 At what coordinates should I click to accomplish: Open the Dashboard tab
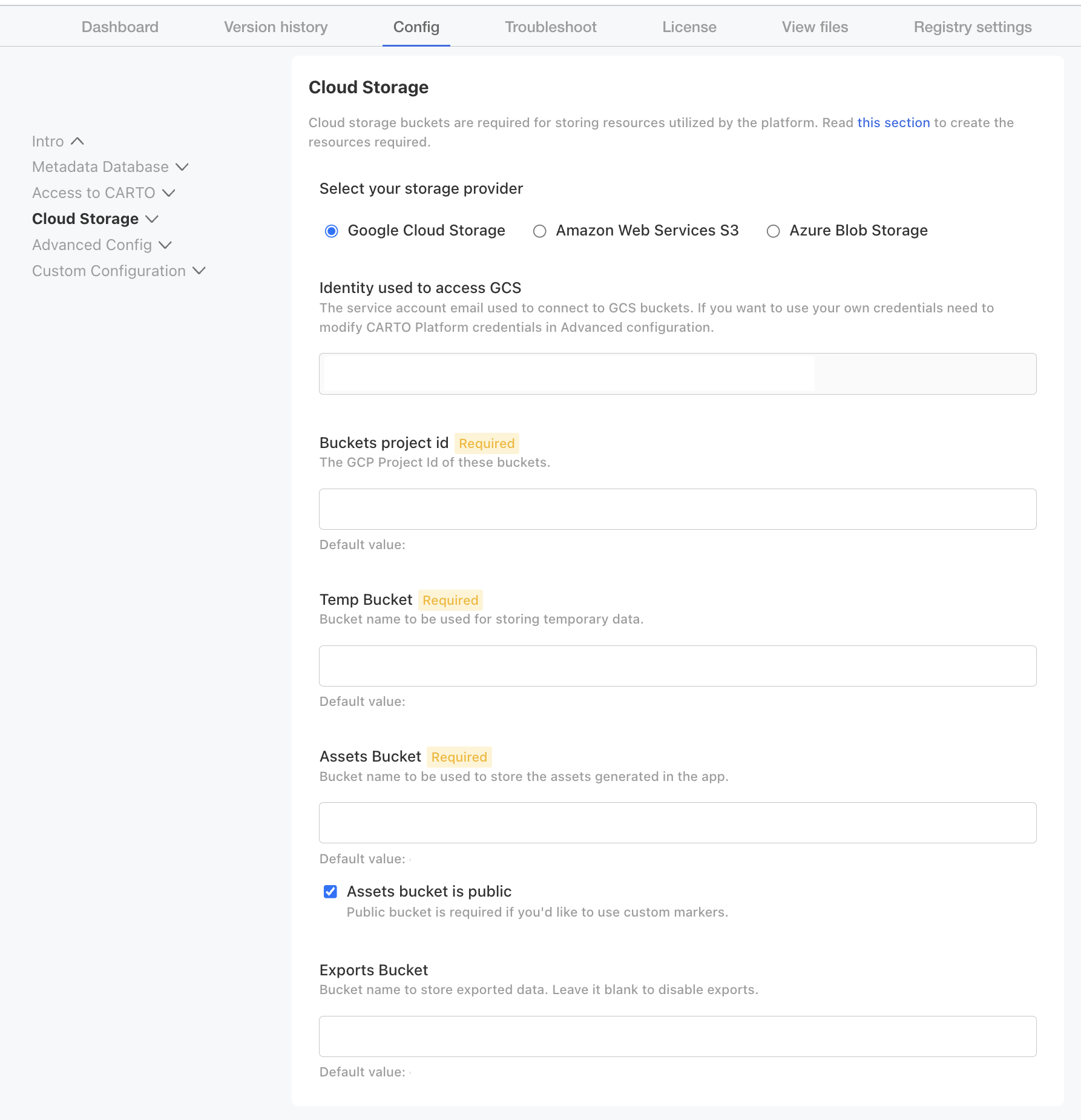click(x=120, y=27)
